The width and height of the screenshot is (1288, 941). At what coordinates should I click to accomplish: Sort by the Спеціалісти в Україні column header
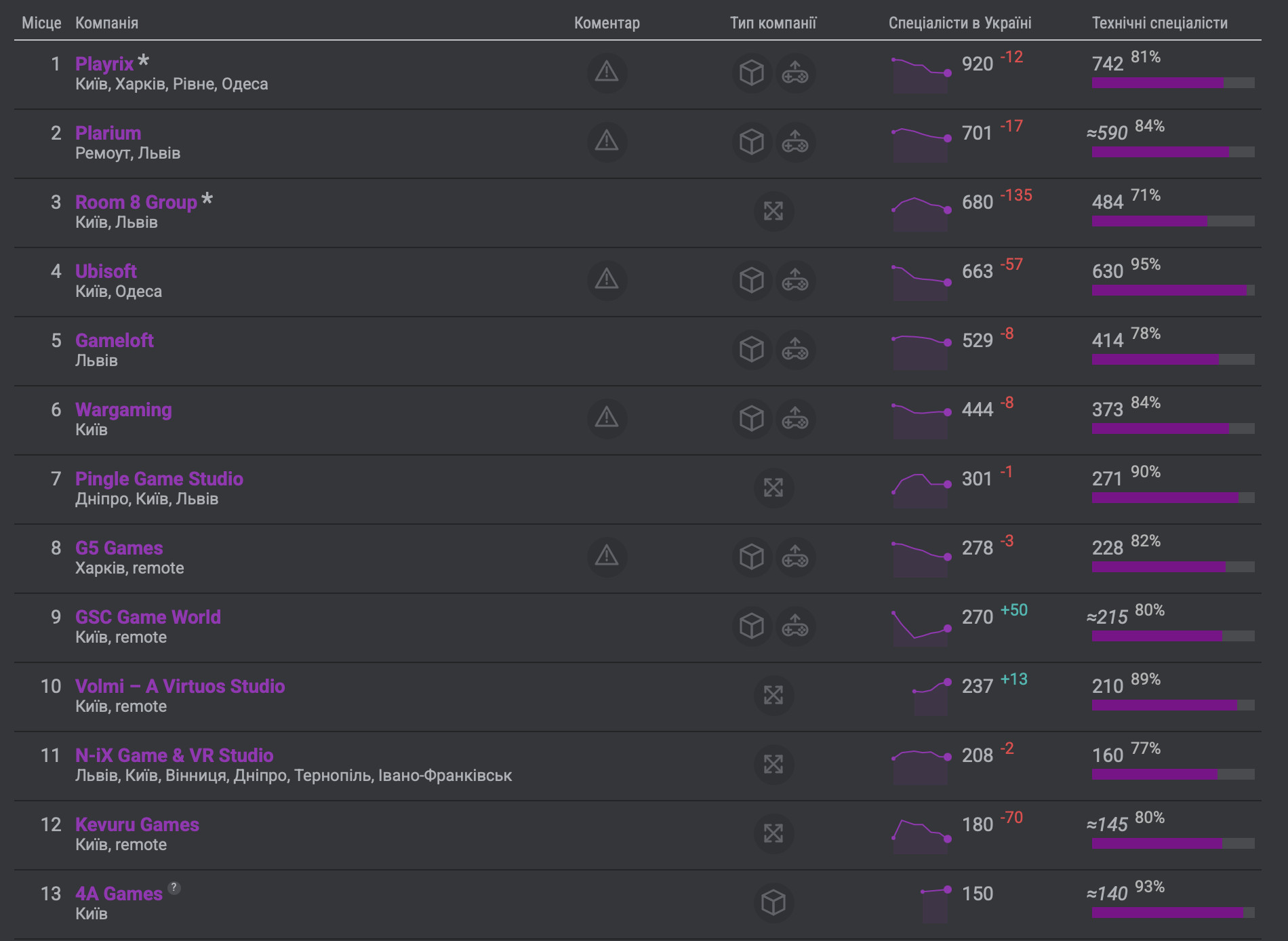point(959,23)
